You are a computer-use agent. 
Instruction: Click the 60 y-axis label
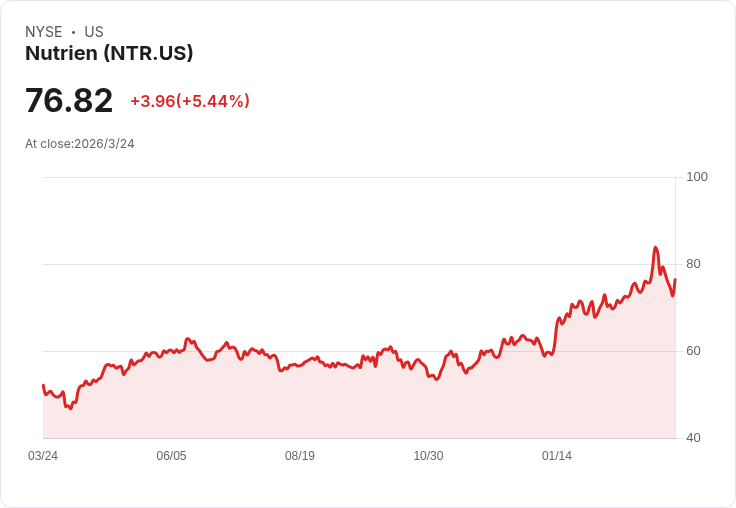click(693, 351)
